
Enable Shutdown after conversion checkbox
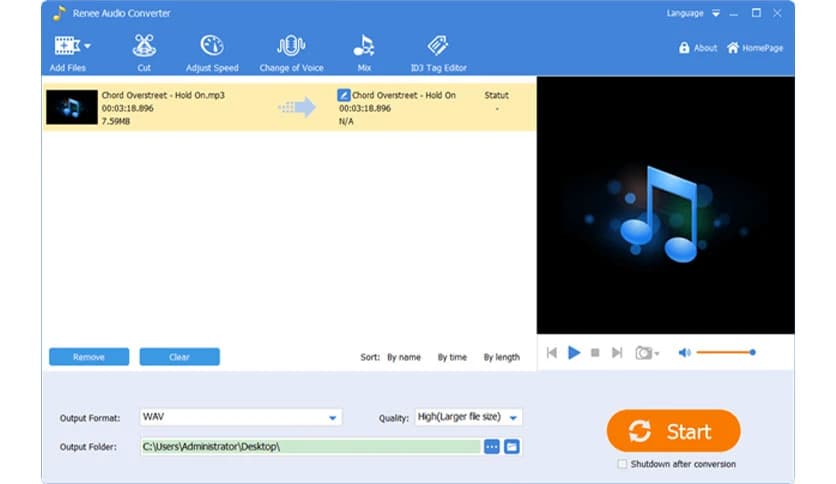622,464
